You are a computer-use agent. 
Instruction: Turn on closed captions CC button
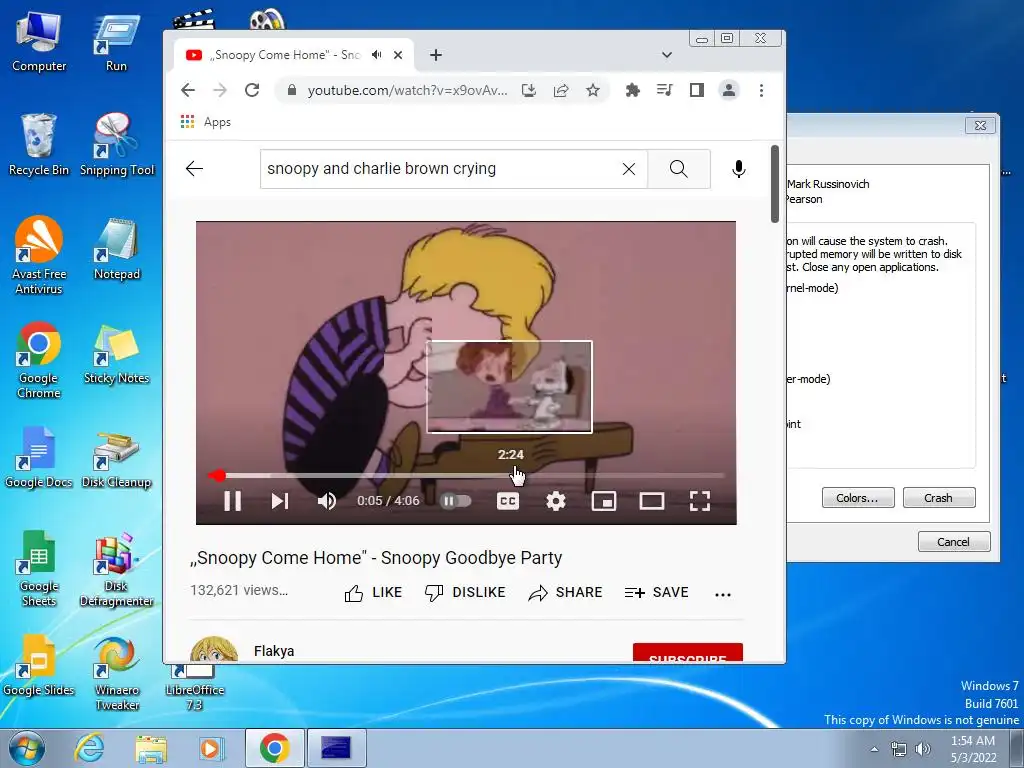[508, 501]
